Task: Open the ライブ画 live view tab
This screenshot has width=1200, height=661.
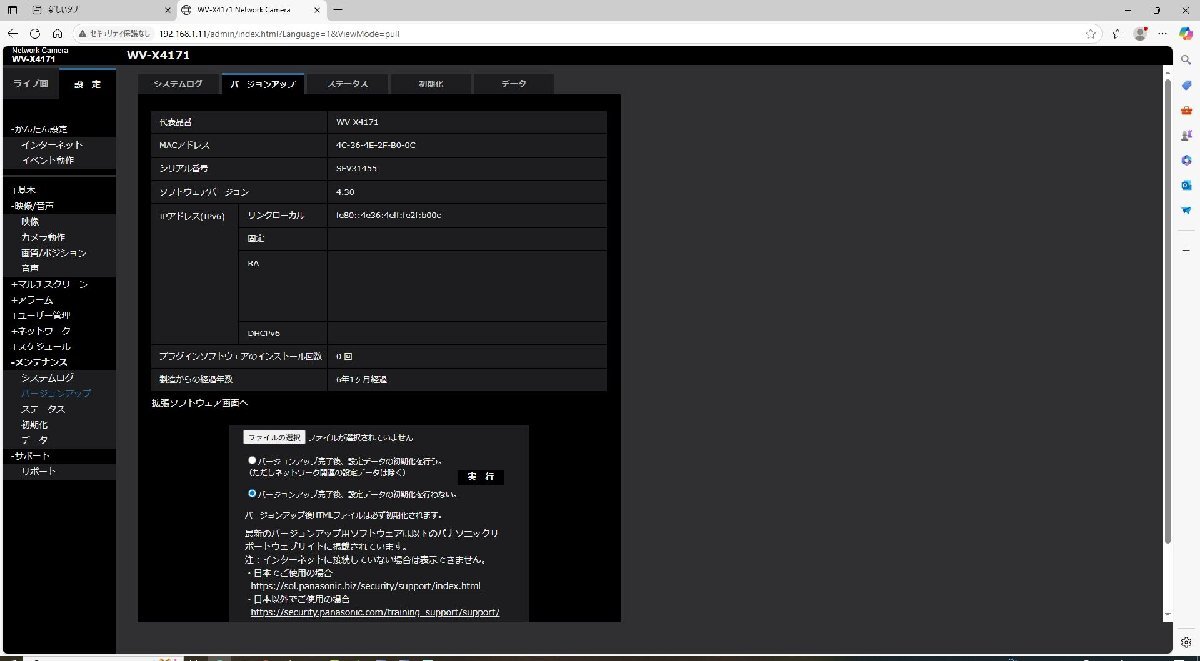Action: [x=30, y=84]
